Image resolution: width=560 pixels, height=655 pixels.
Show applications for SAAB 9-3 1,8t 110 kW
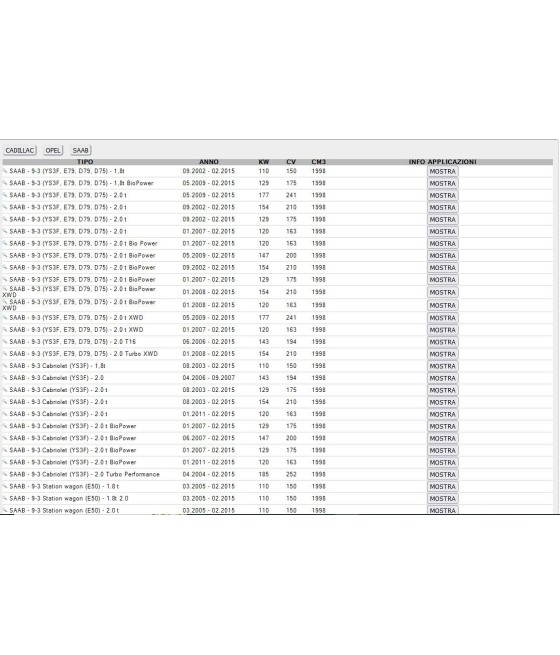pos(443,172)
